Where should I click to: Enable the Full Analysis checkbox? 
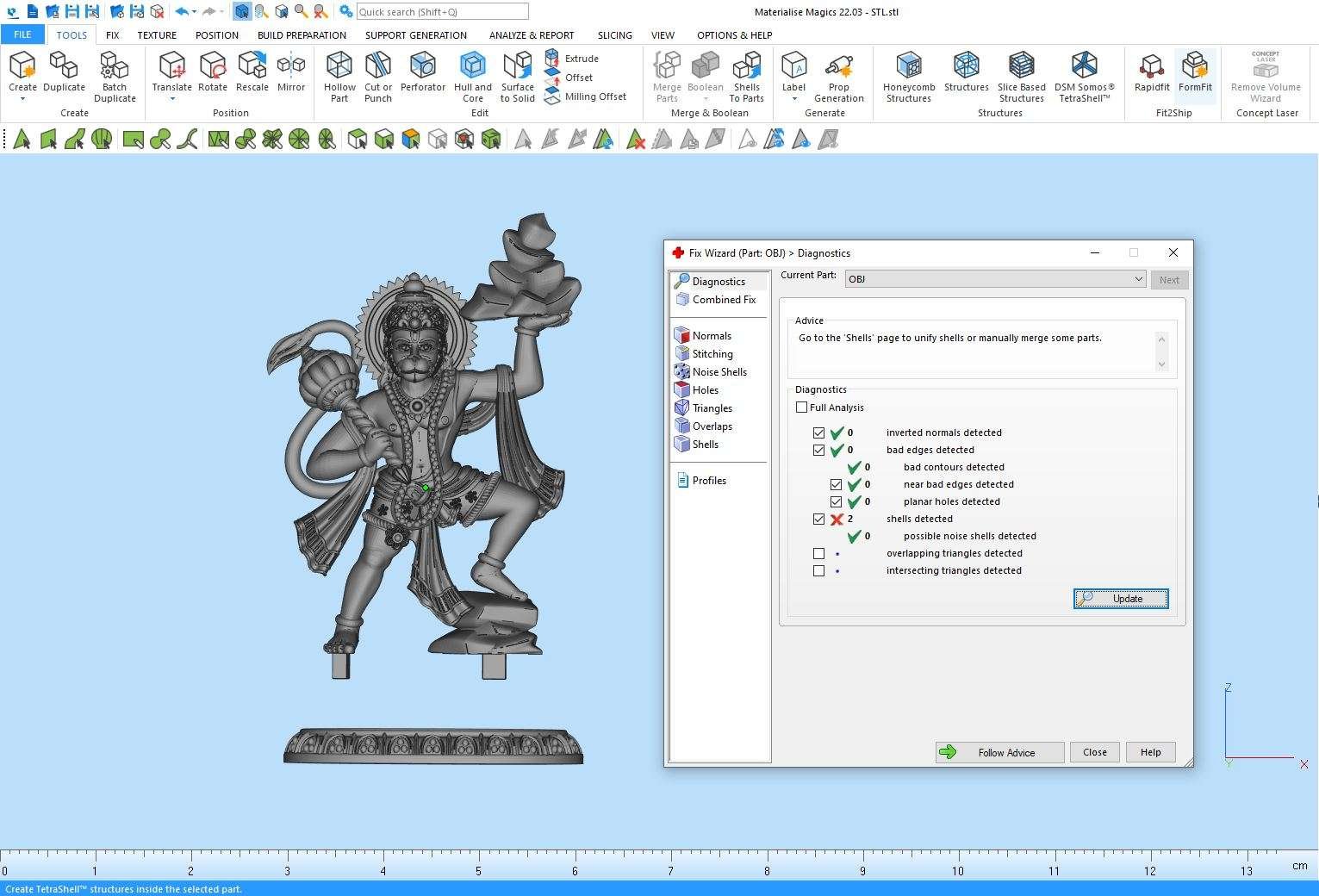coord(802,408)
